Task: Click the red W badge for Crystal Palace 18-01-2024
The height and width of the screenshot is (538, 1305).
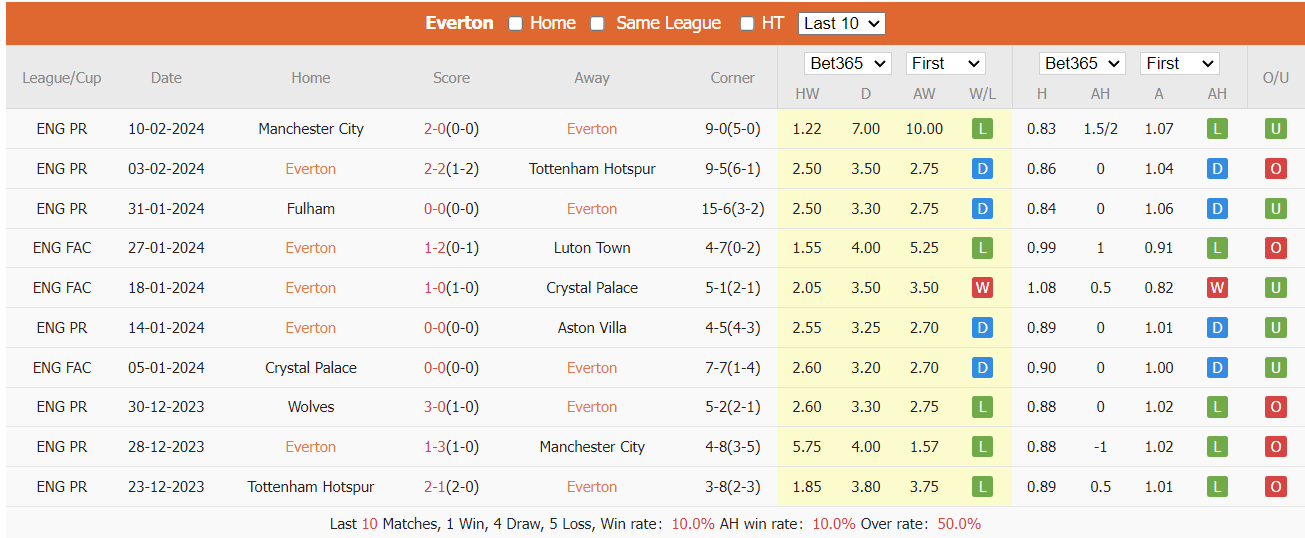Action: pyautogui.click(x=982, y=288)
